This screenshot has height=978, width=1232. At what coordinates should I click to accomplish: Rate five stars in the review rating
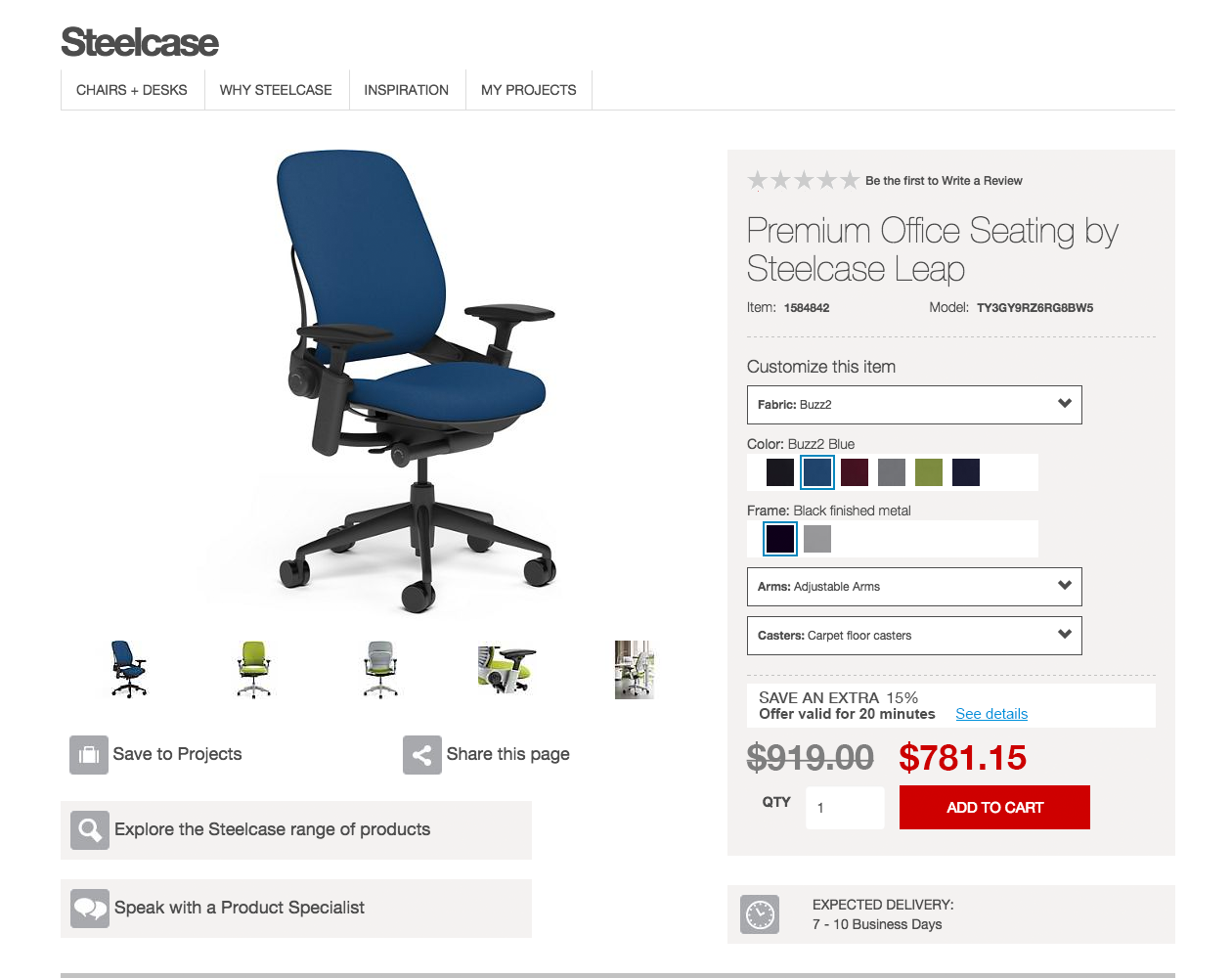click(850, 180)
